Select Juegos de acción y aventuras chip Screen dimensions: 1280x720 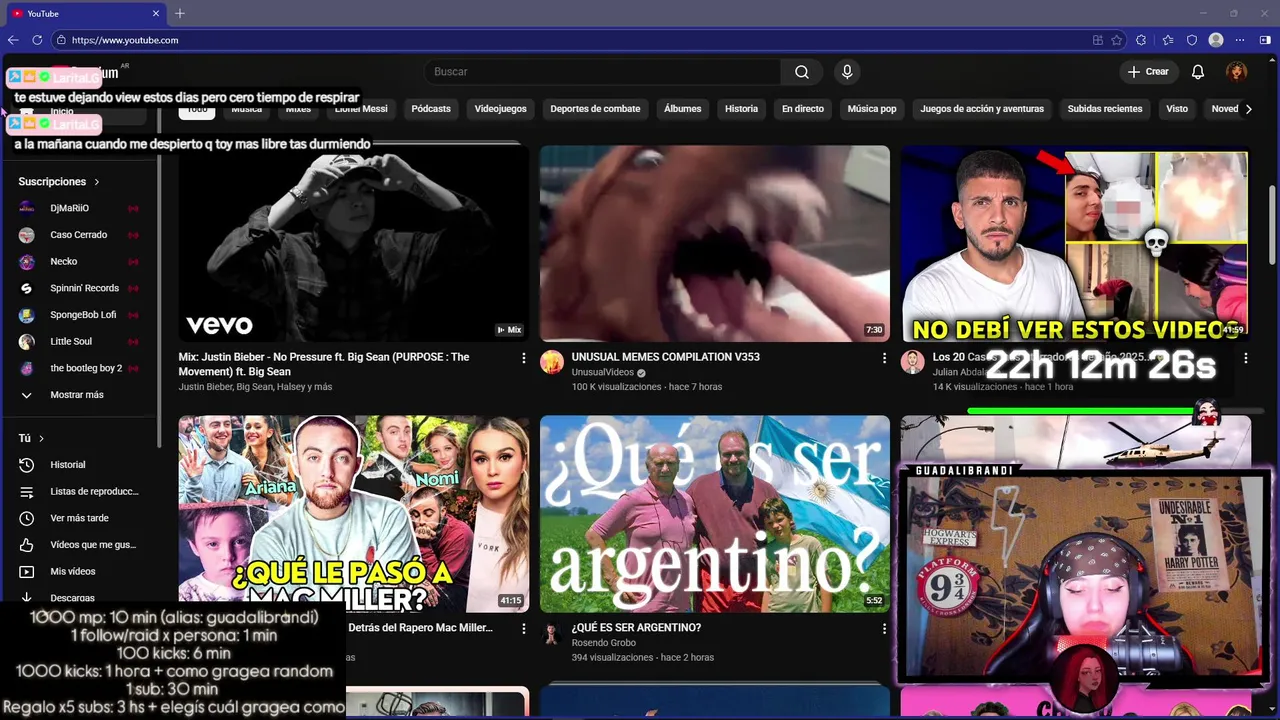coord(982,109)
